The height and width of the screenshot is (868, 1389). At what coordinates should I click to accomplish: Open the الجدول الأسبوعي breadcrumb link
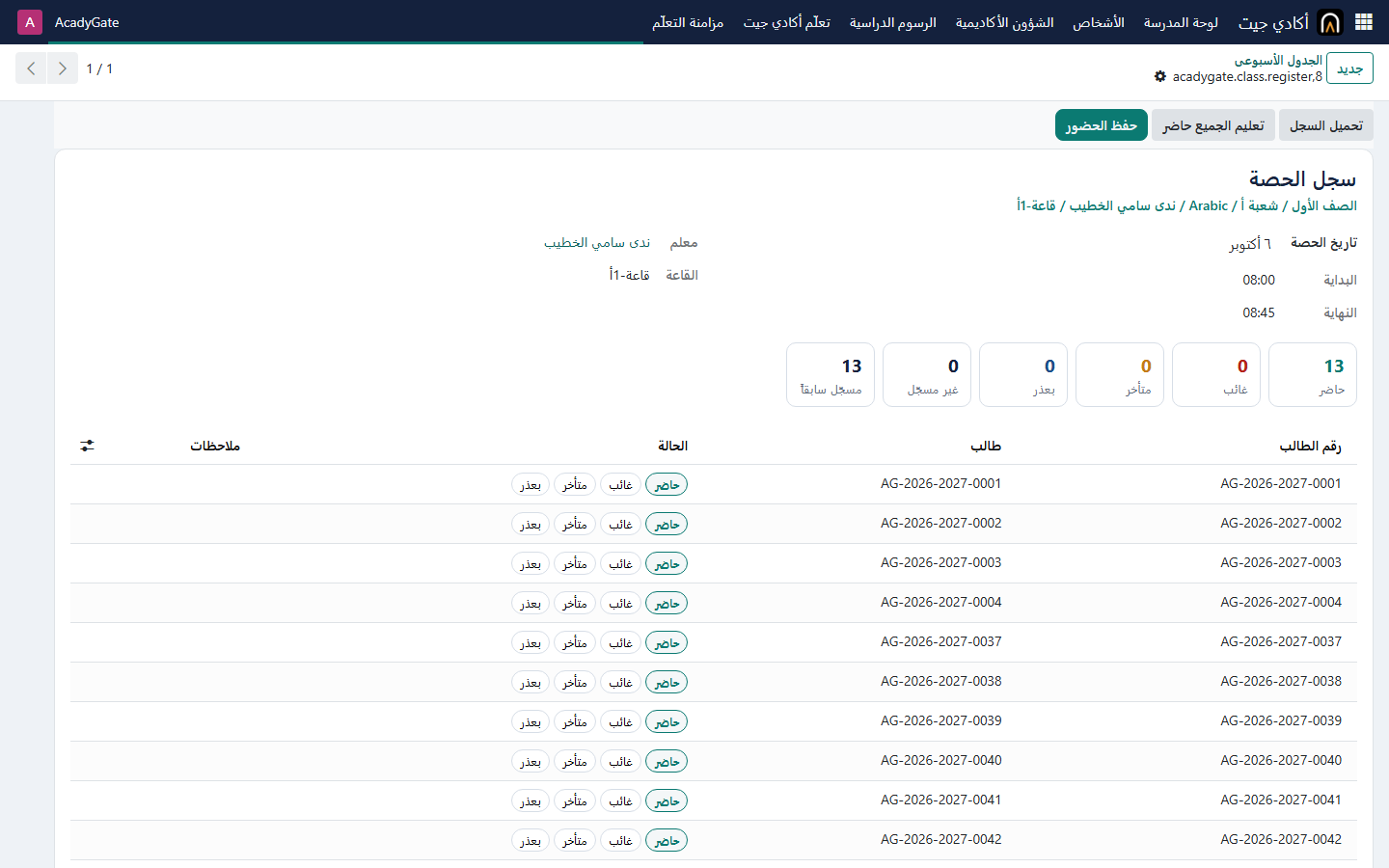pyautogui.click(x=1278, y=60)
